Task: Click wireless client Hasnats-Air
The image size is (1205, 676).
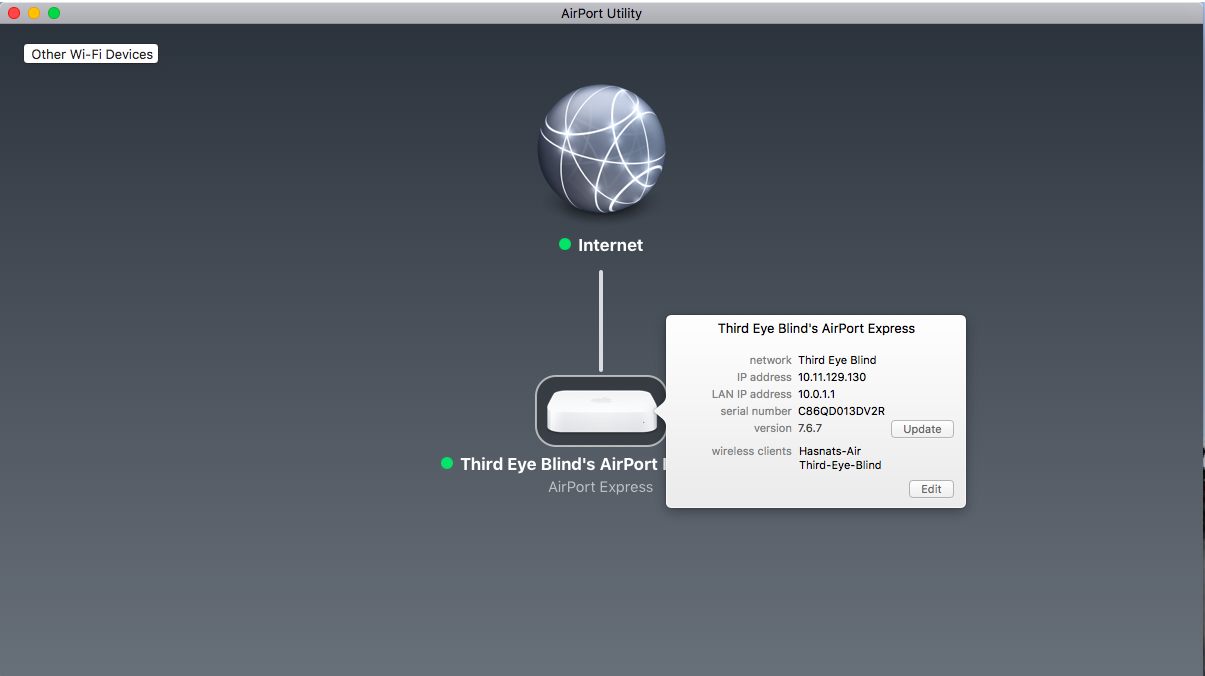Action: 830,451
